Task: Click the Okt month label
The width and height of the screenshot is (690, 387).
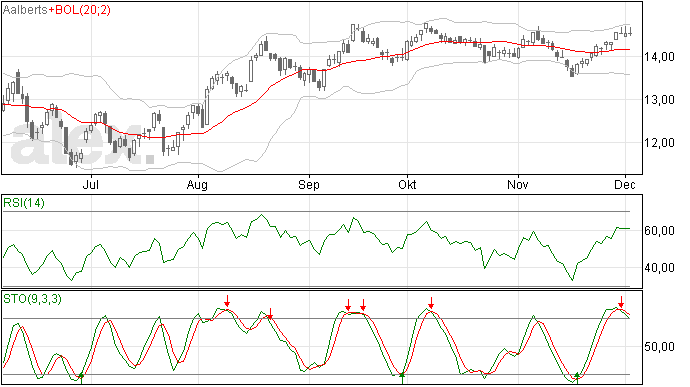Action: pos(407,184)
